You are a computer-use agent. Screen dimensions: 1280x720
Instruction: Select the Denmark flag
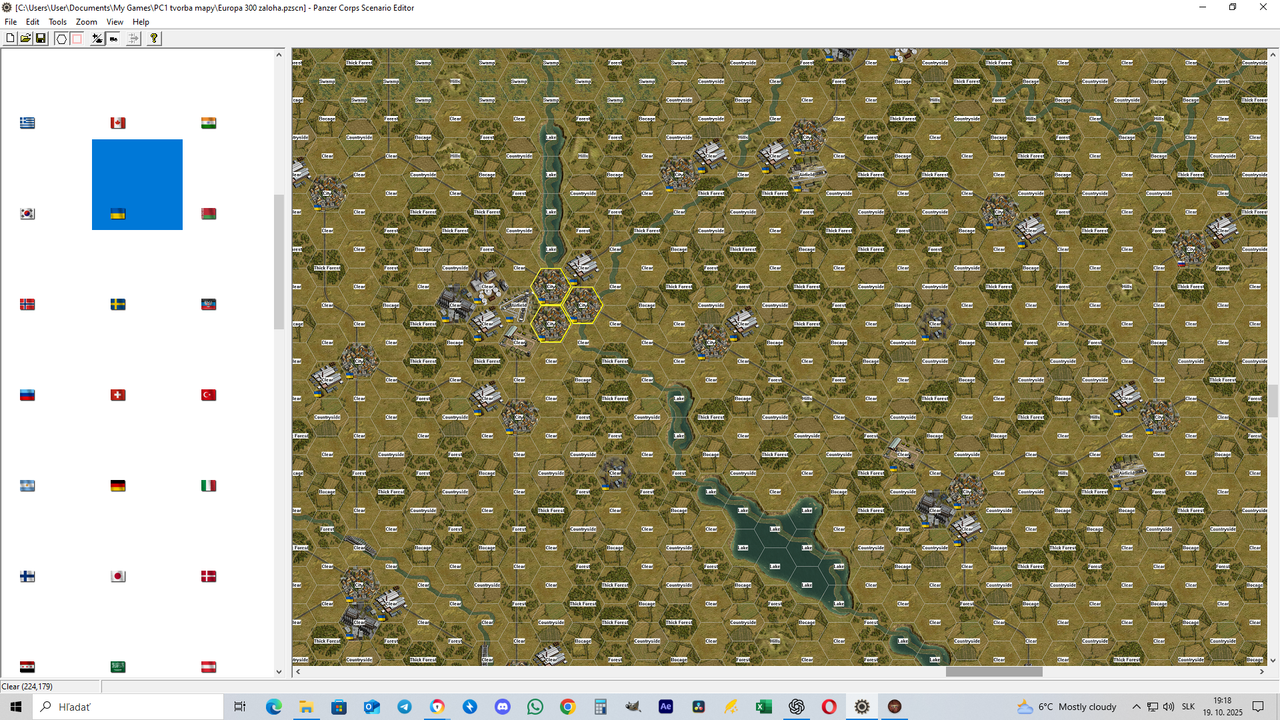coord(208,576)
